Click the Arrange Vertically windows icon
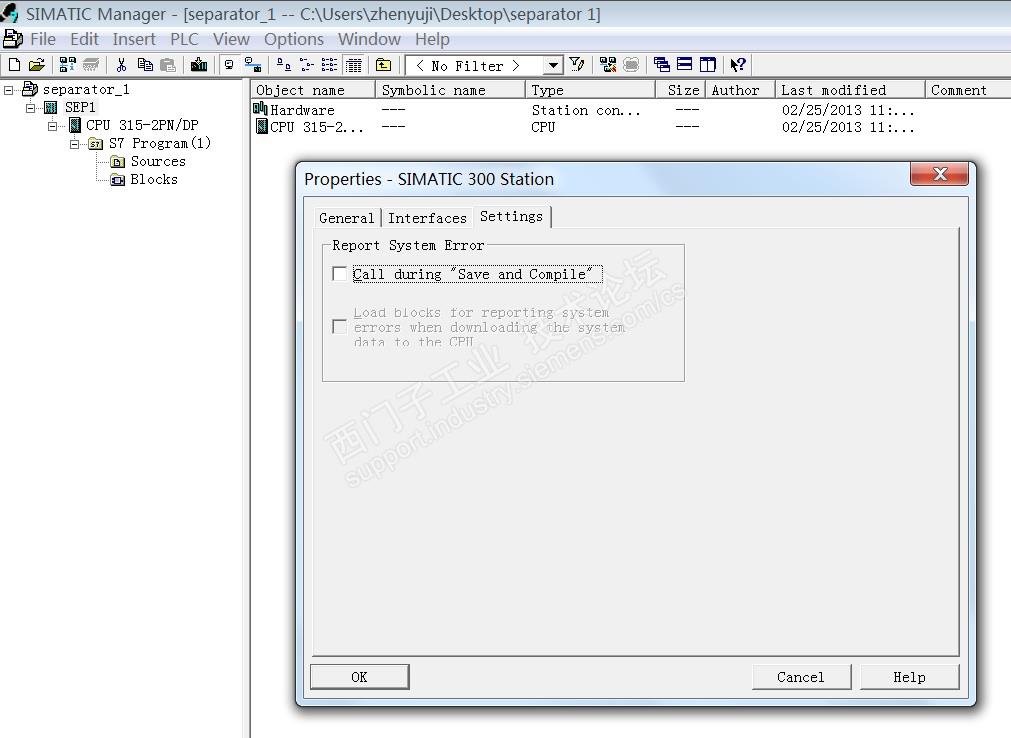The width and height of the screenshot is (1011, 738). pyautogui.click(x=708, y=64)
